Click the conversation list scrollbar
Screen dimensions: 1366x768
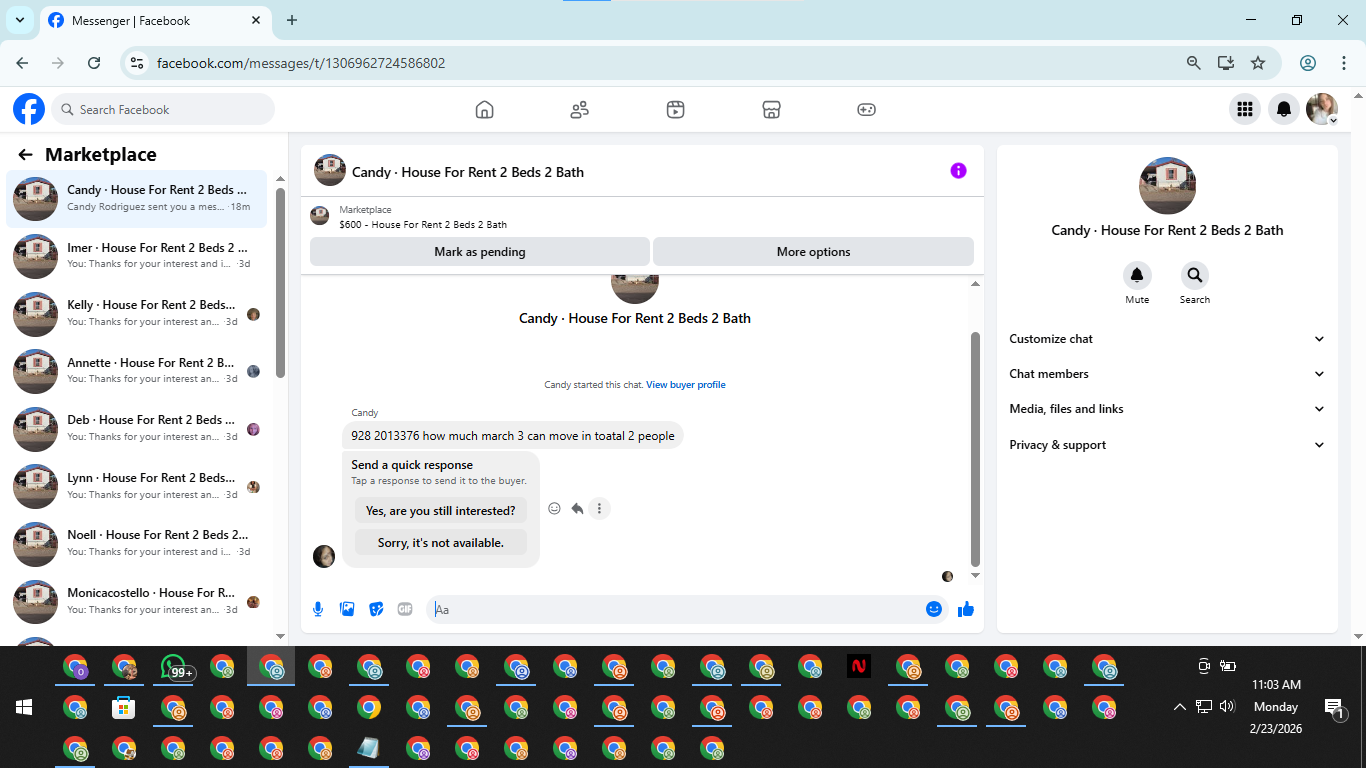coord(280,283)
